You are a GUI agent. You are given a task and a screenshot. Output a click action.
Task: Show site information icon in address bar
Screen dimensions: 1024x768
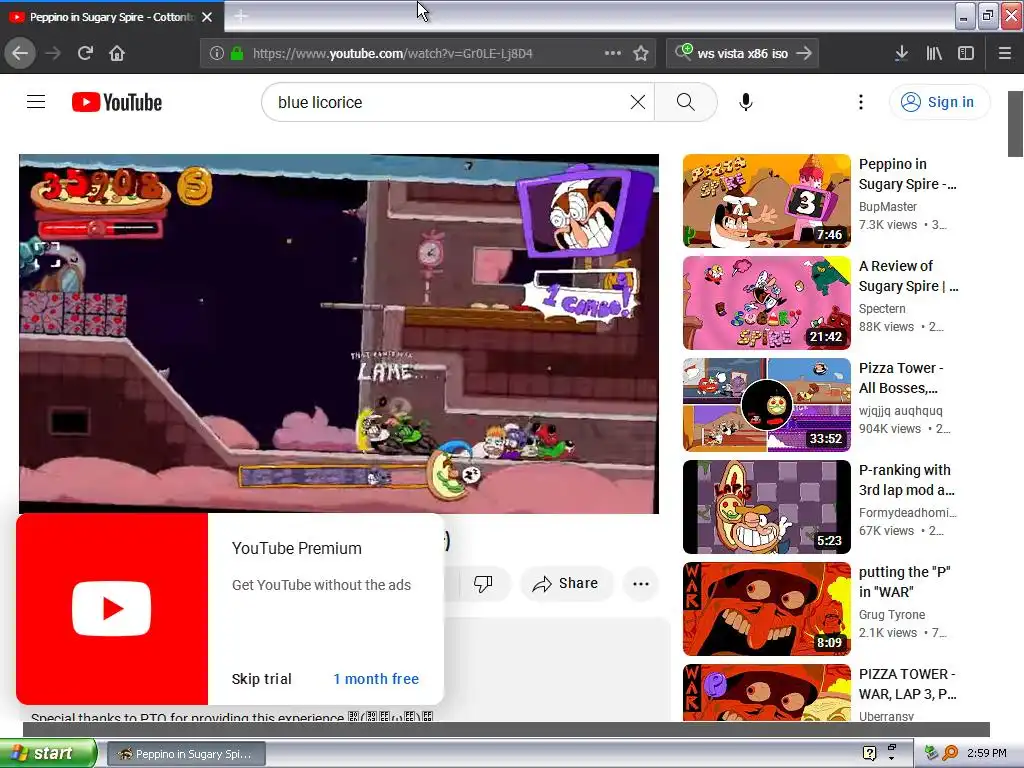[x=217, y=53]
